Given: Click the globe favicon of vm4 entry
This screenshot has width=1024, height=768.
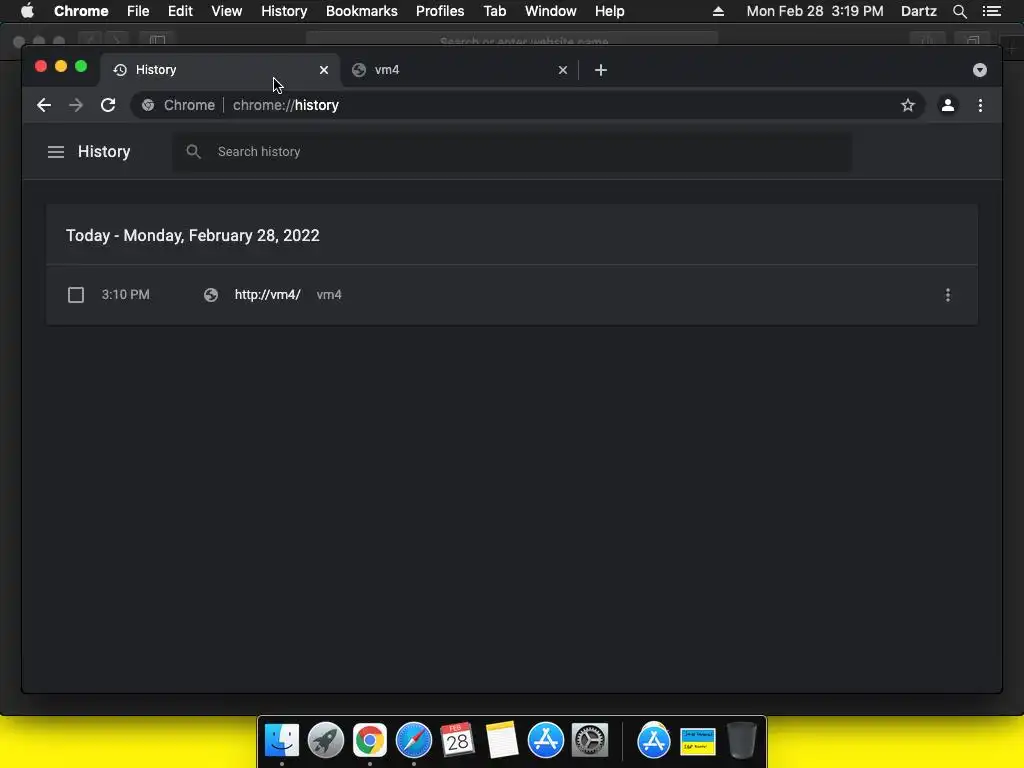Looking at the screenshot, I should 211,295.
